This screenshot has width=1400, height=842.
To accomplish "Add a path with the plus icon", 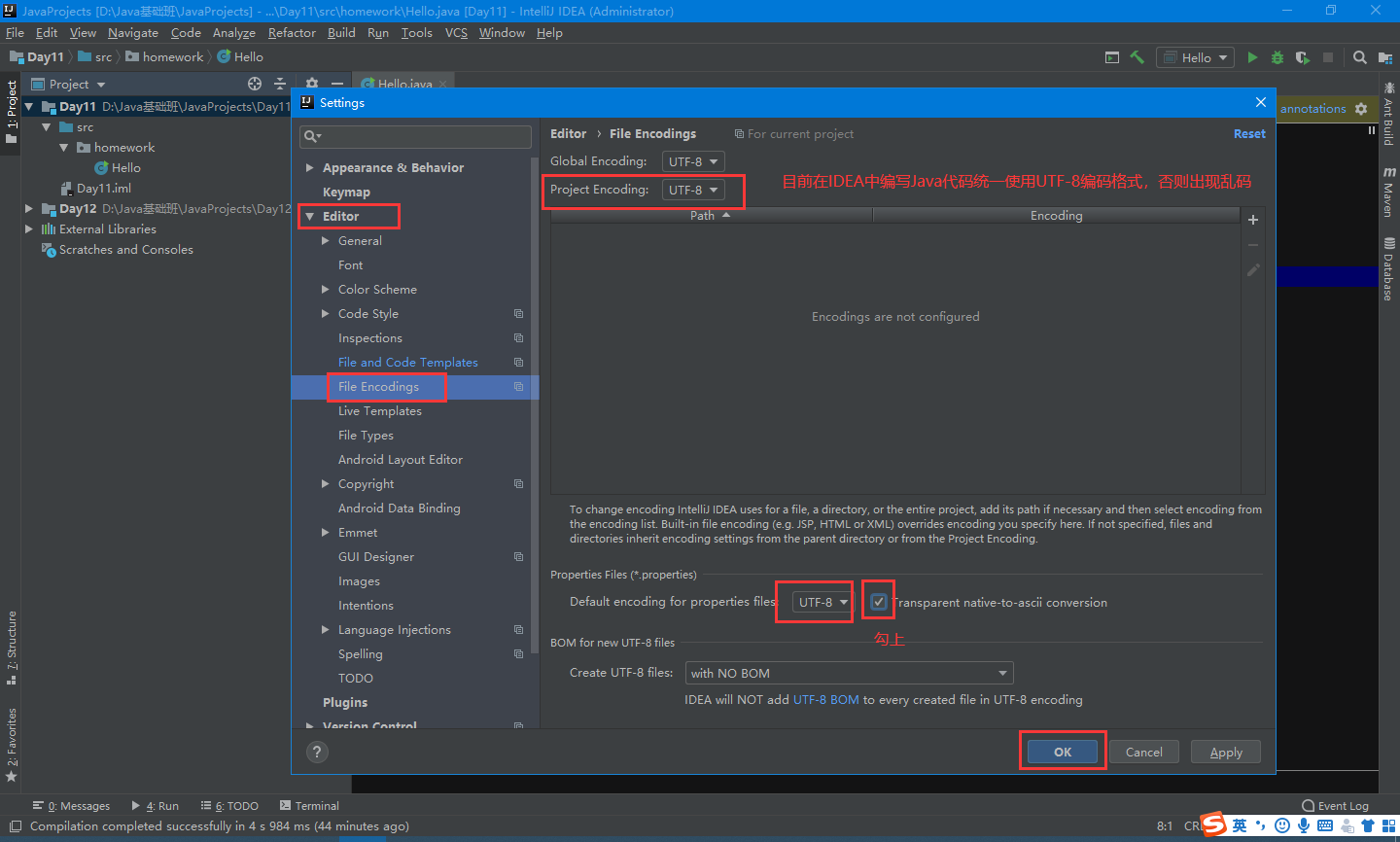I will tap(1253, 220).
